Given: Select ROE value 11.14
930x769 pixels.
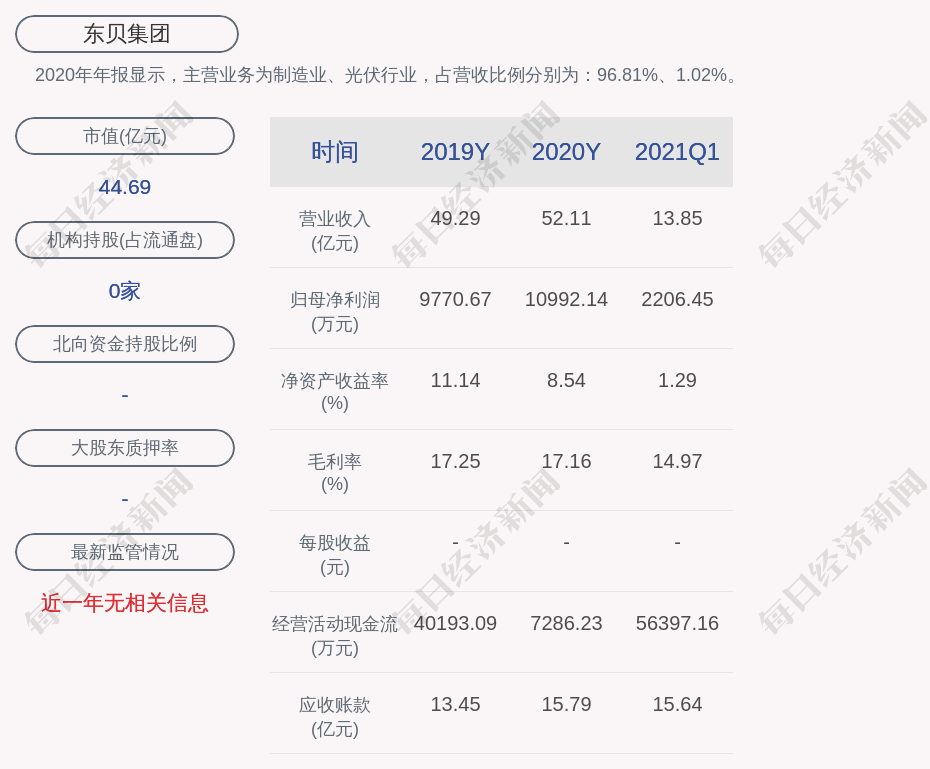Looking at the screenshot, I should click(455, 380).
